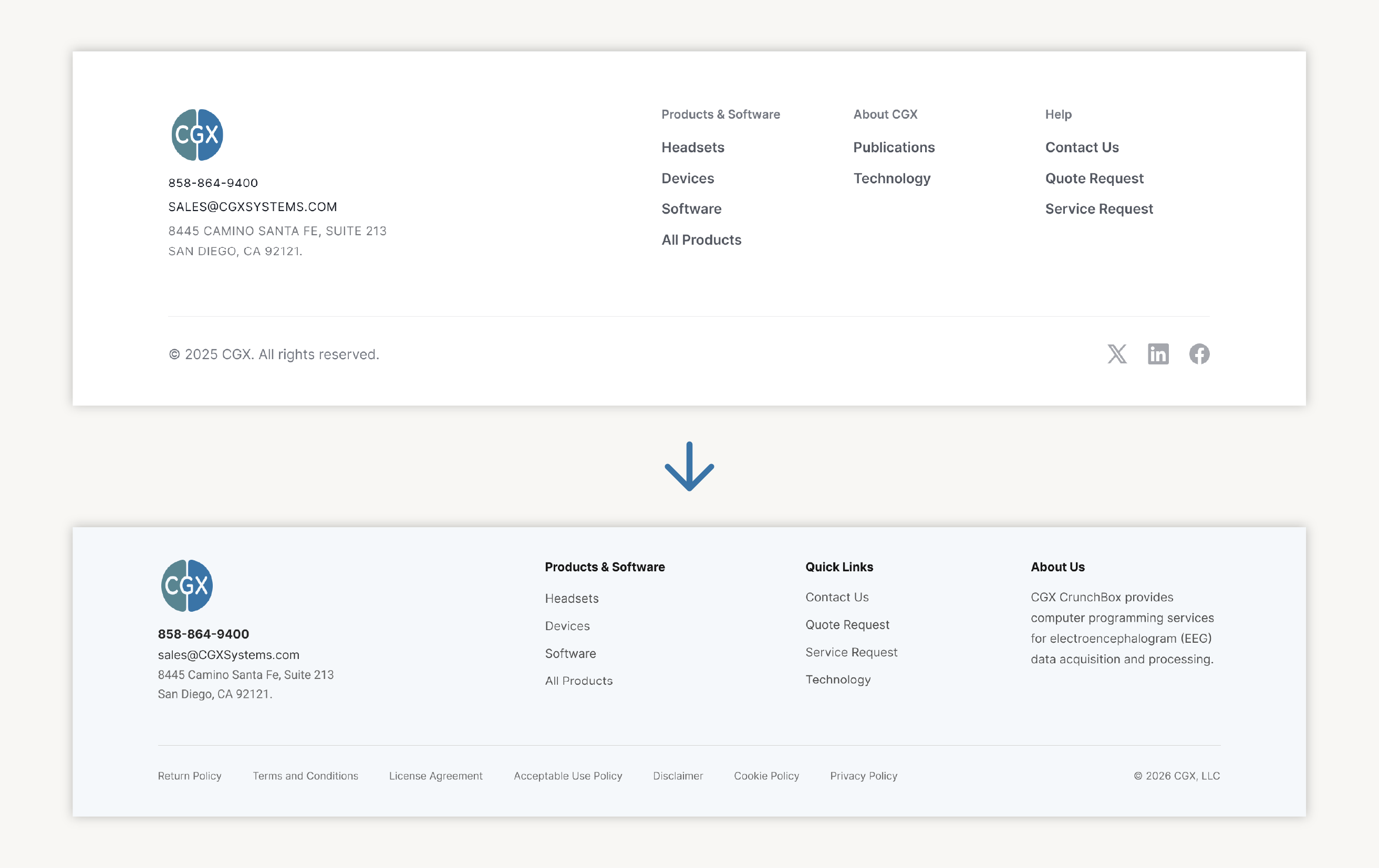The height and width of the screenshot is (868, 1379).
Task: Click the '© 2025 CGX. All rights reserved.' text
Action: [x=274, y=354]
